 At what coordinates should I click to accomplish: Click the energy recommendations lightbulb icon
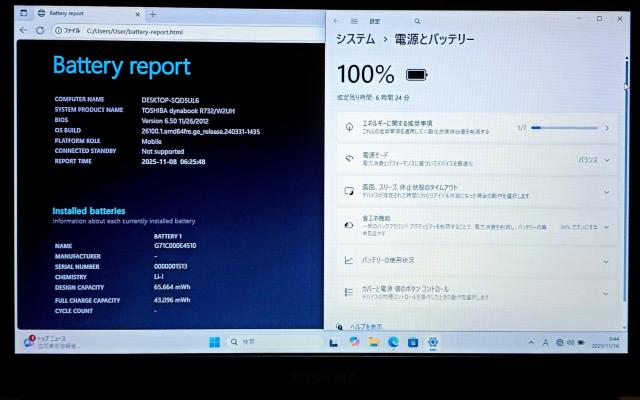(x=349, y=127)
